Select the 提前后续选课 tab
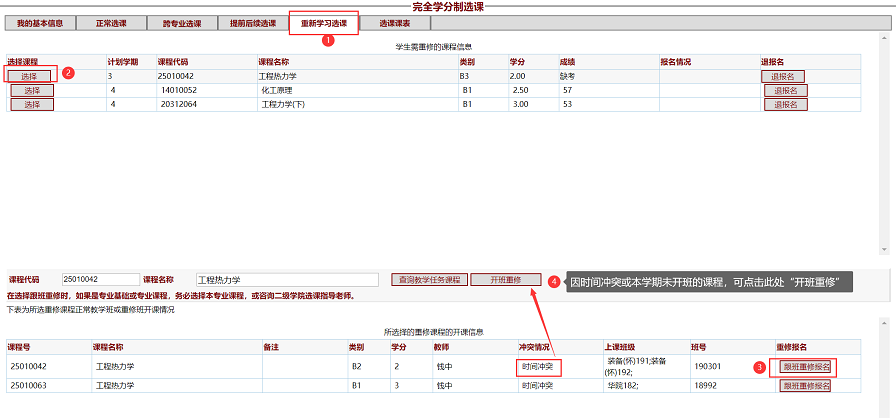 [253, 23]
